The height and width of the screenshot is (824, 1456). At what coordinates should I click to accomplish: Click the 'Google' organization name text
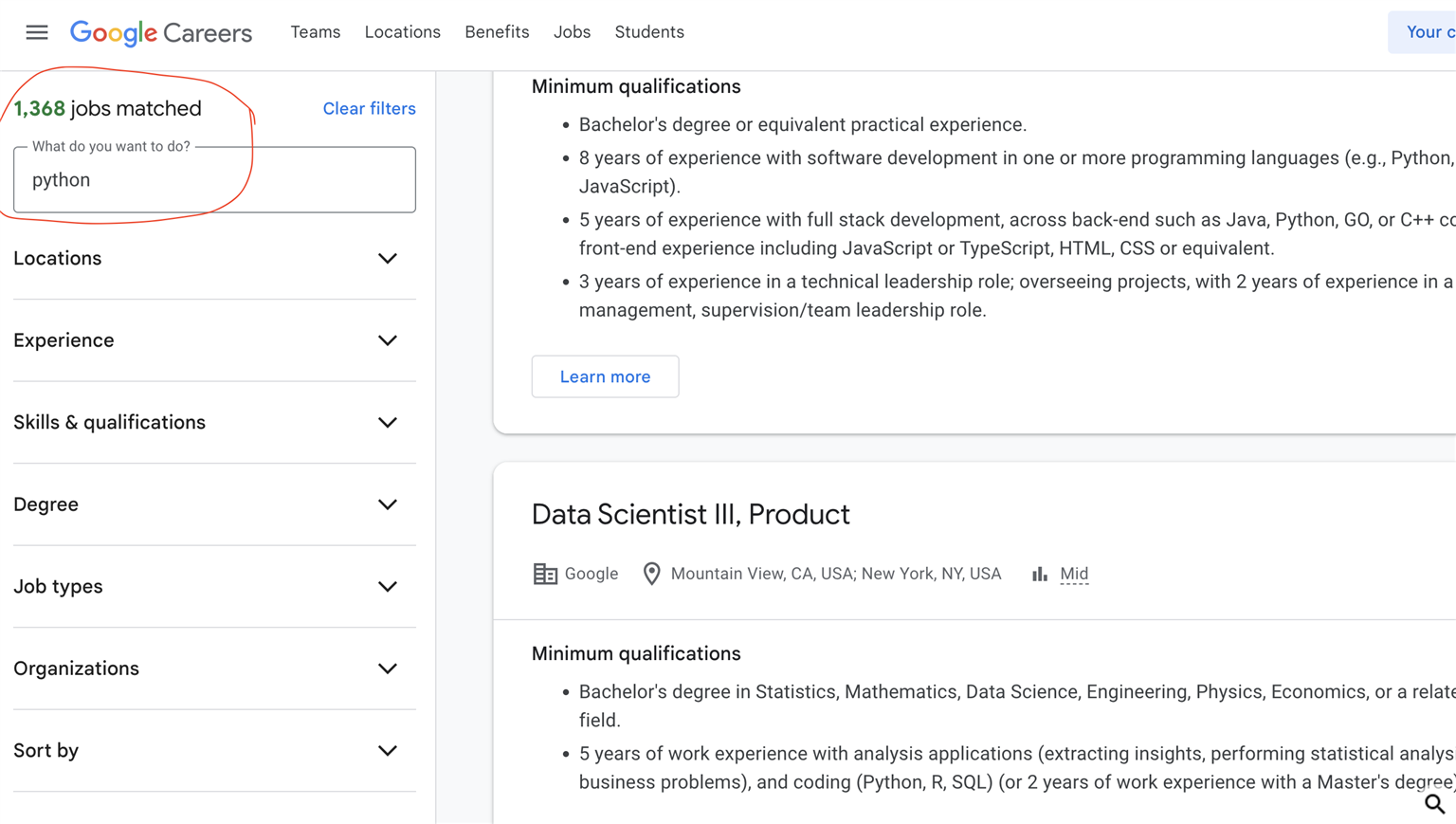tap(591, 574)
